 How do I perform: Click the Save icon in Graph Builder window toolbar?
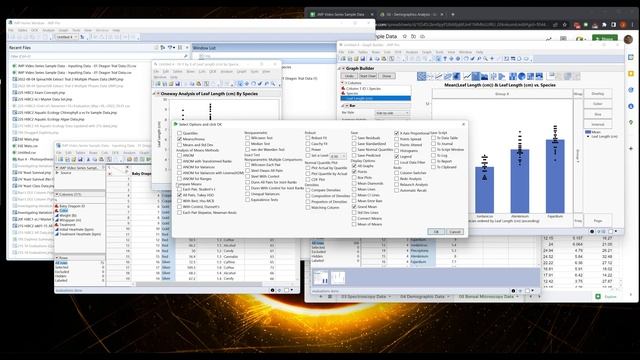pos(363,59)
